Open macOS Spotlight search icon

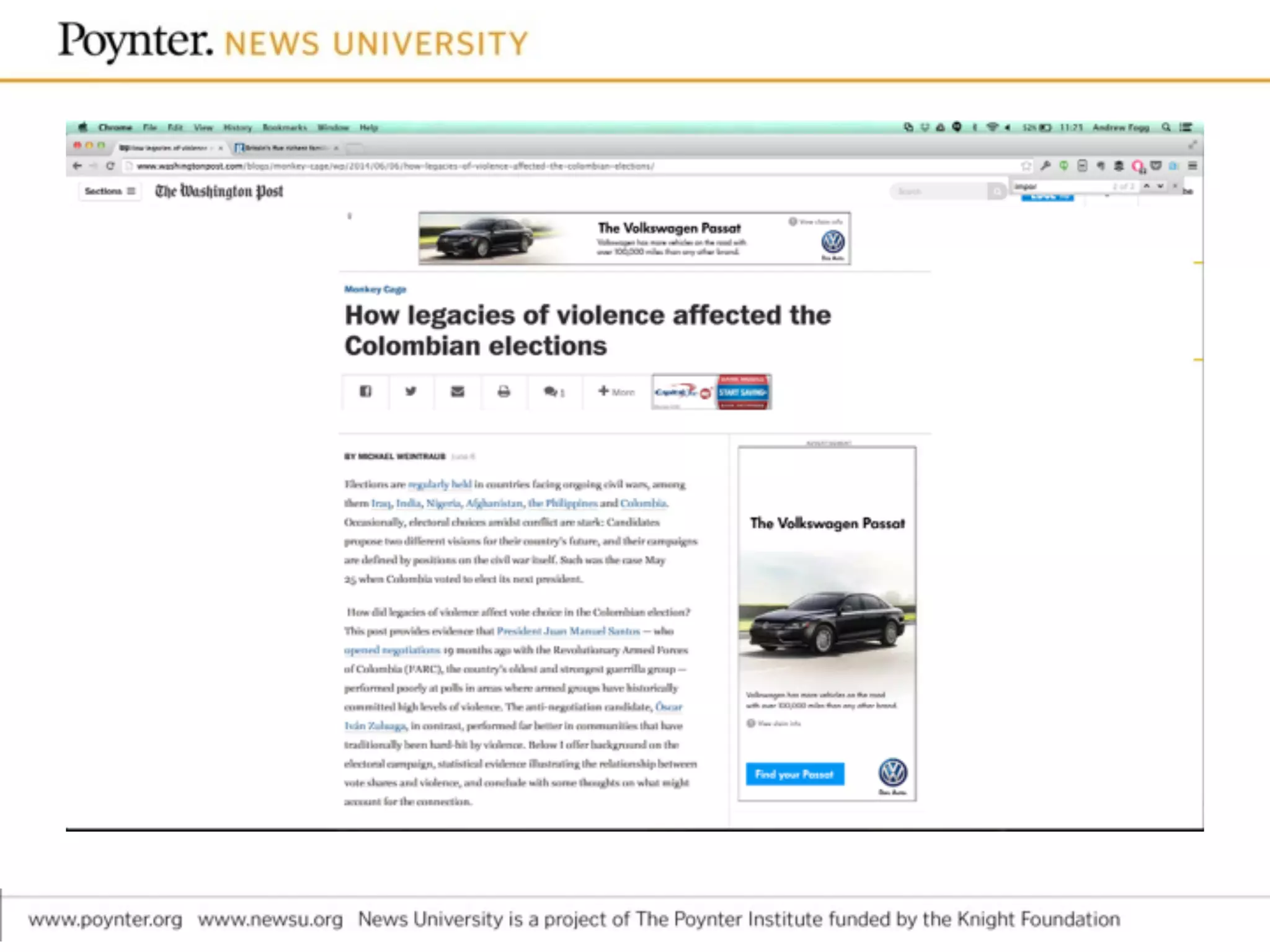click(1166, 127)
